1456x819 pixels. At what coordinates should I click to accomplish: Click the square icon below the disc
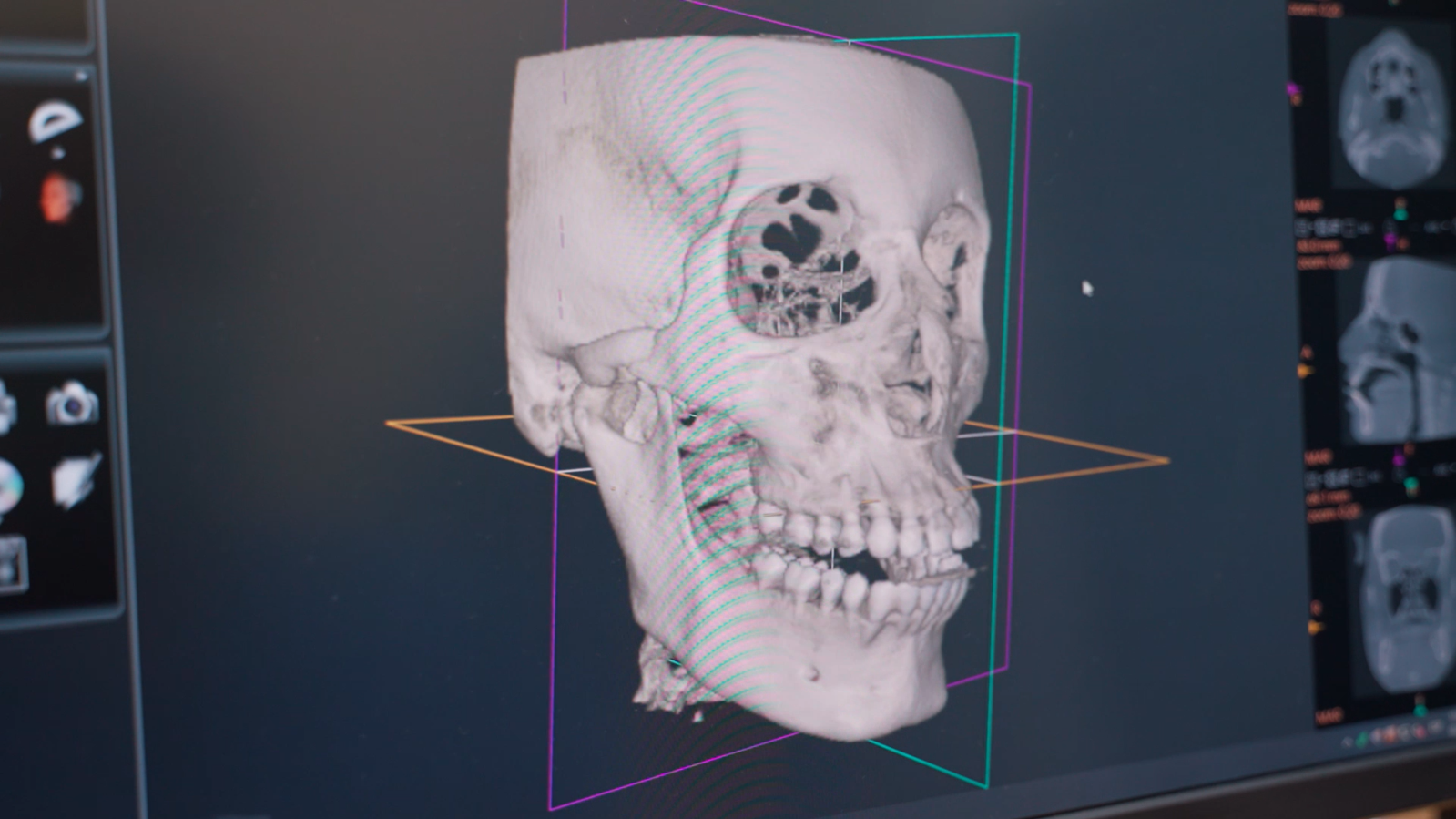coord(11,563)
